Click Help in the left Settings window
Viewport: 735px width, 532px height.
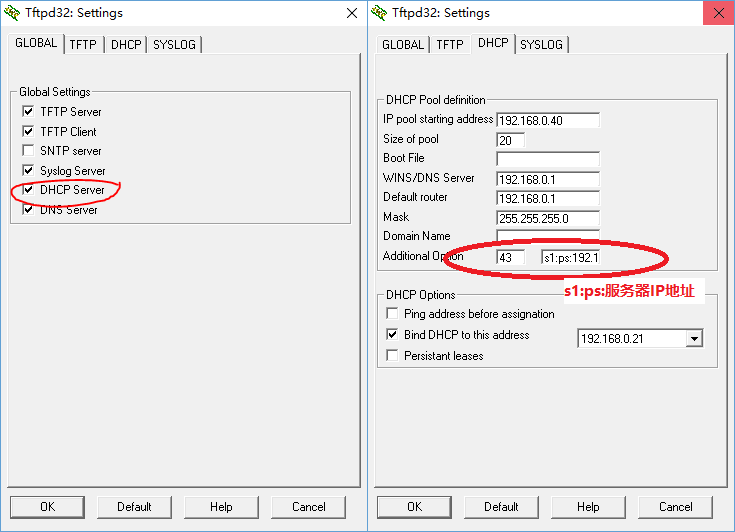click(221, 507)
